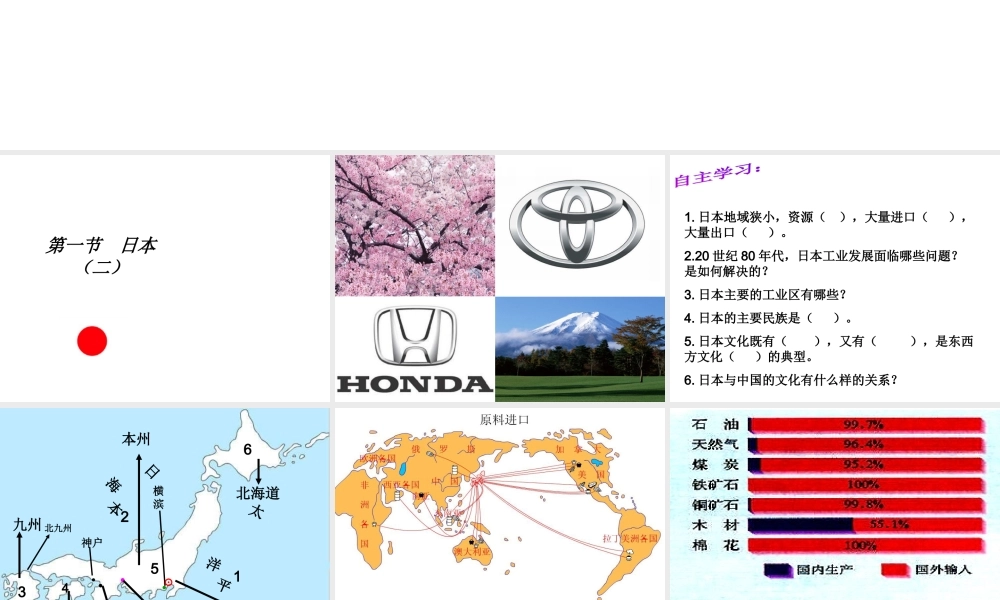Select question 5 about 日本文化既有
This screenshot has width=1000, height=600.
click(828, 349)
